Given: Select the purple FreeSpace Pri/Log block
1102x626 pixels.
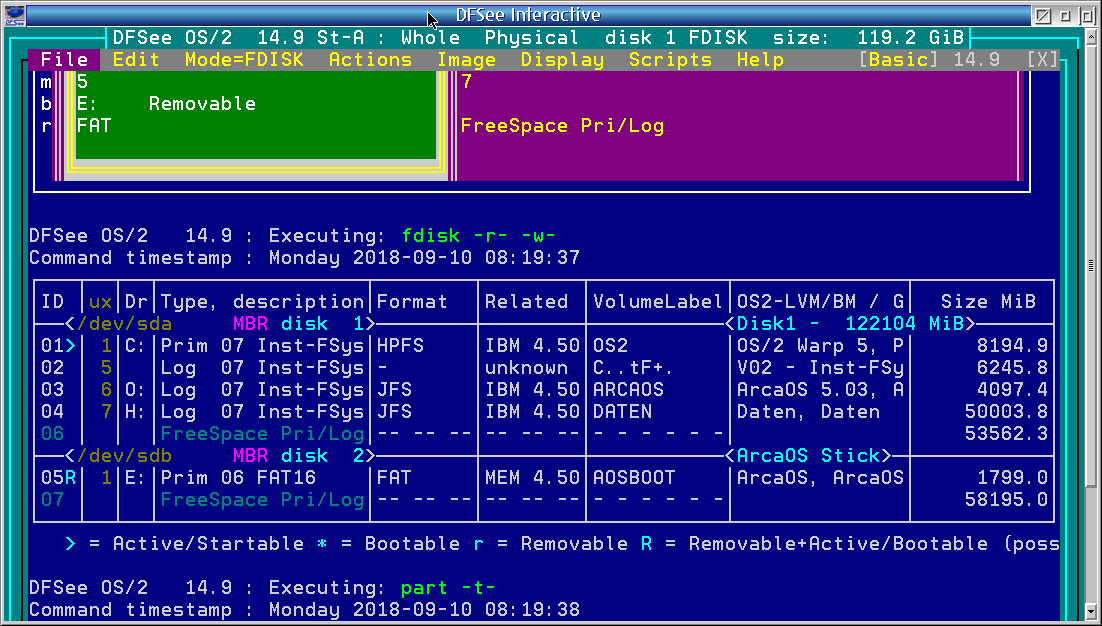Looking at the screenshot, I should point(738,125).
